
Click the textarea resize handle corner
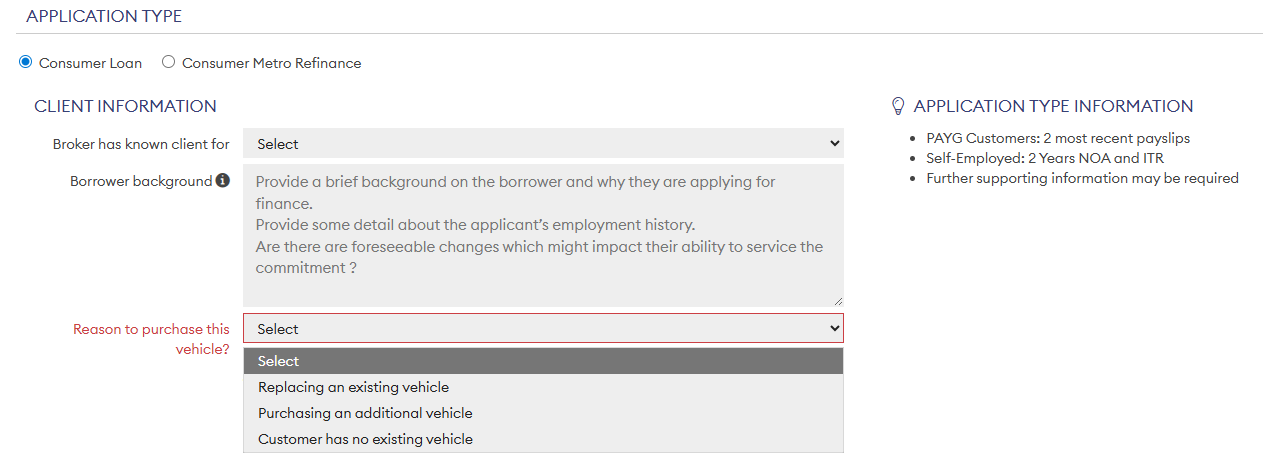tap(837, 300)
